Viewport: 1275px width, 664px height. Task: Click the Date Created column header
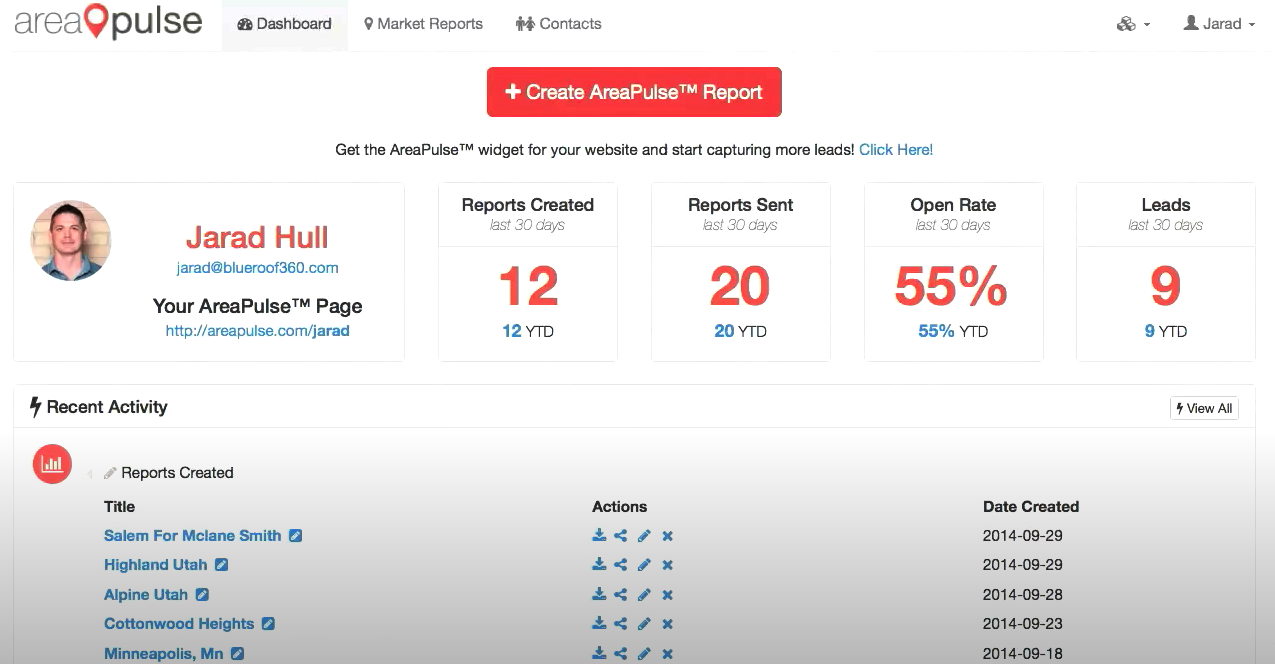(x=1031, y=507)
